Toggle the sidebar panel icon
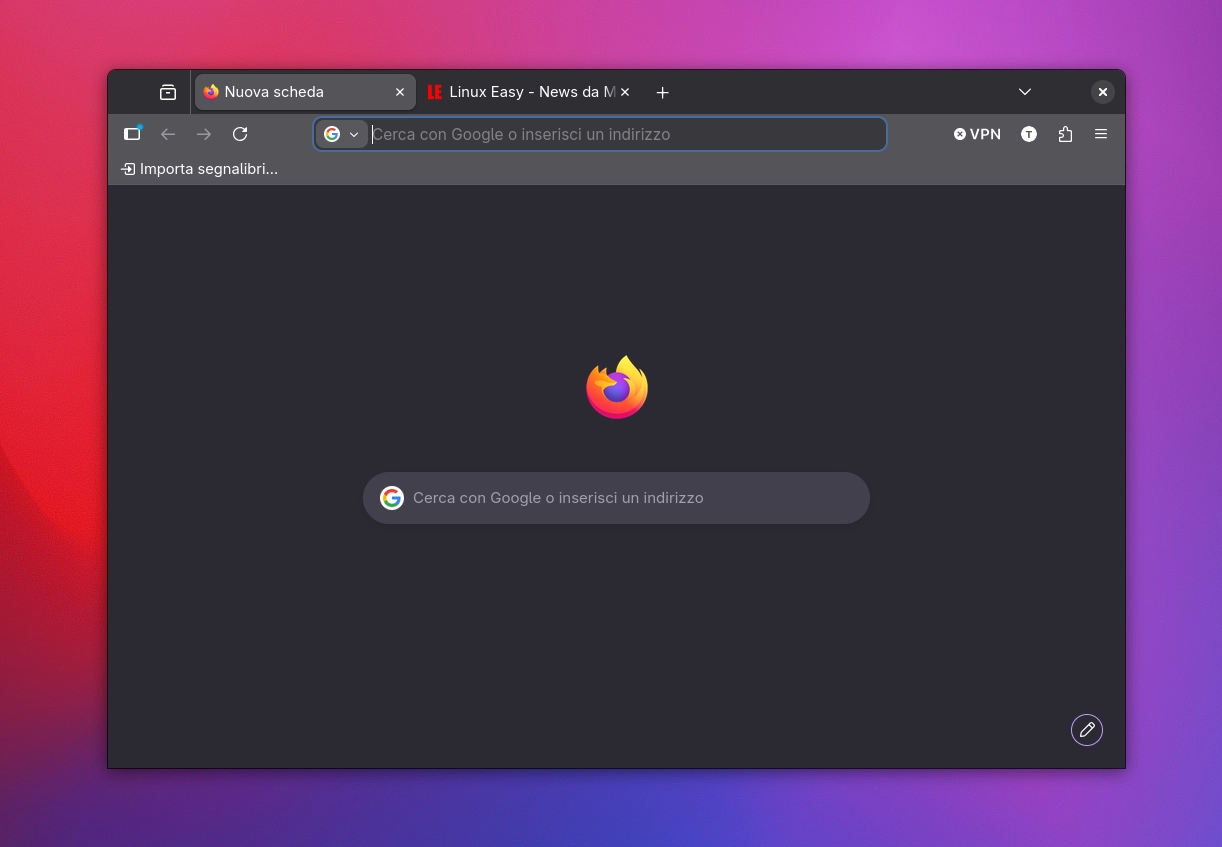Screen dimensions: 1222x847 (132, 134)
